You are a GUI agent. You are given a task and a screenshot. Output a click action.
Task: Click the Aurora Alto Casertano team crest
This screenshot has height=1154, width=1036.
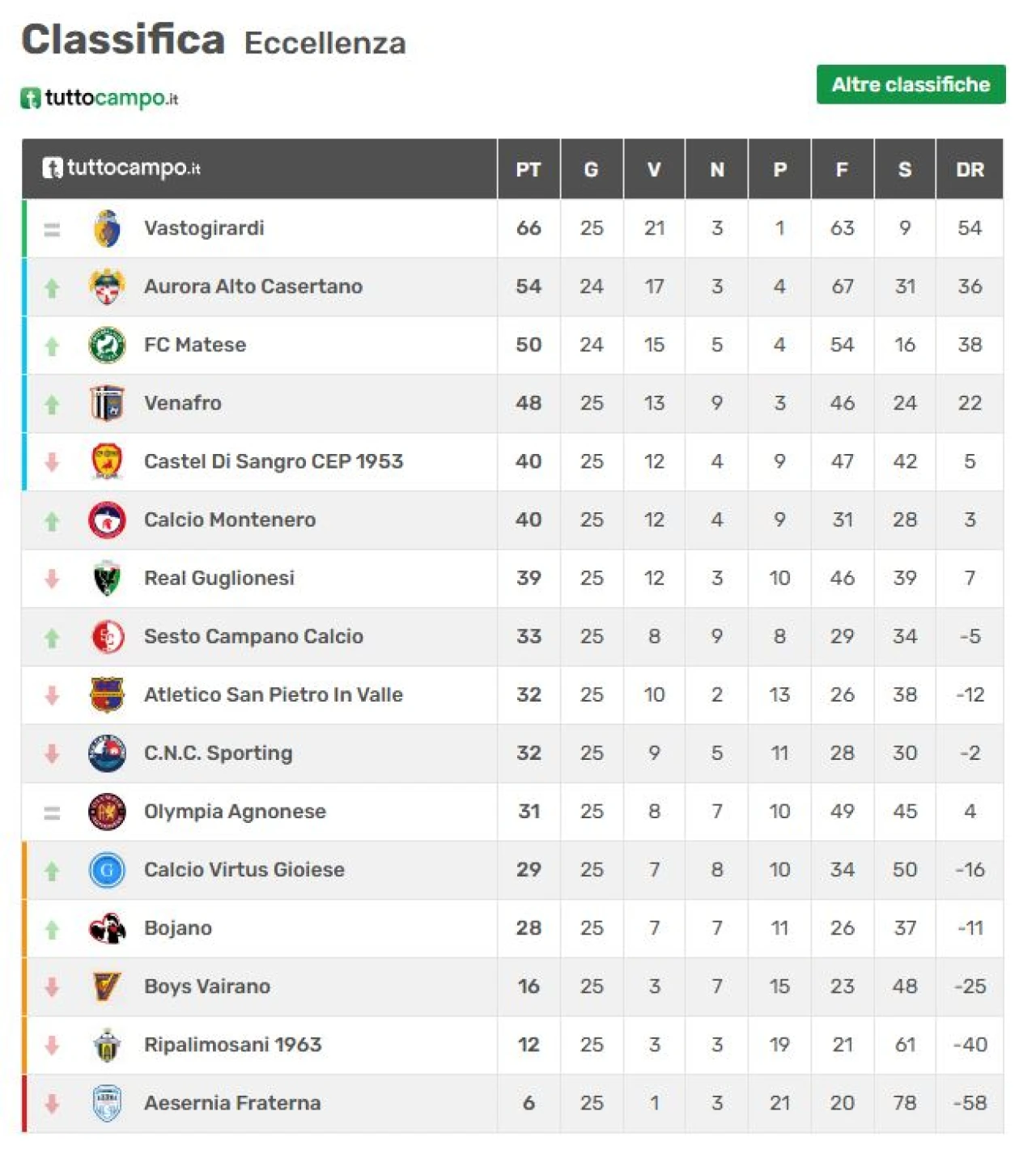click(x=107, y=286)
